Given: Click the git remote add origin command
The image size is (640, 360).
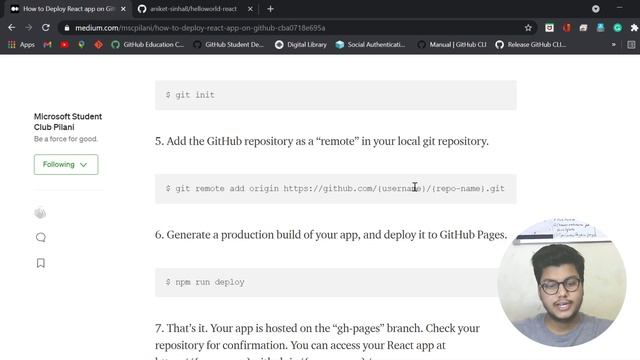Looking at the screenshot, I should pyautogui.click(x=335, y=189).
